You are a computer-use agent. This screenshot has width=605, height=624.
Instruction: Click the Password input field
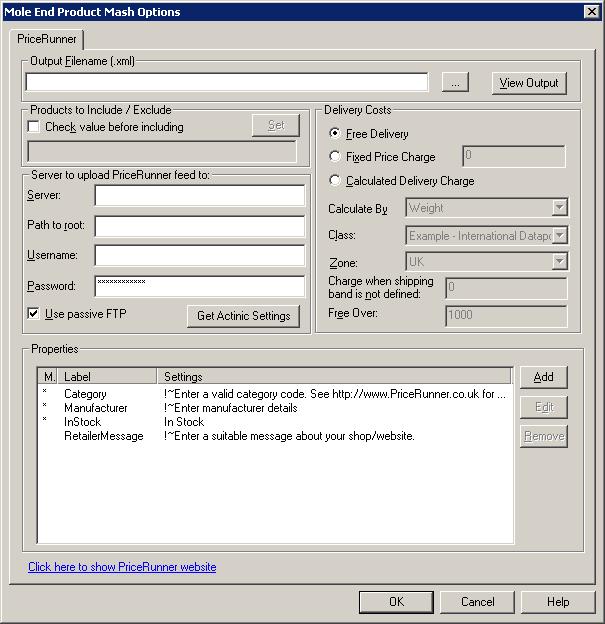(x=200, y=286)
